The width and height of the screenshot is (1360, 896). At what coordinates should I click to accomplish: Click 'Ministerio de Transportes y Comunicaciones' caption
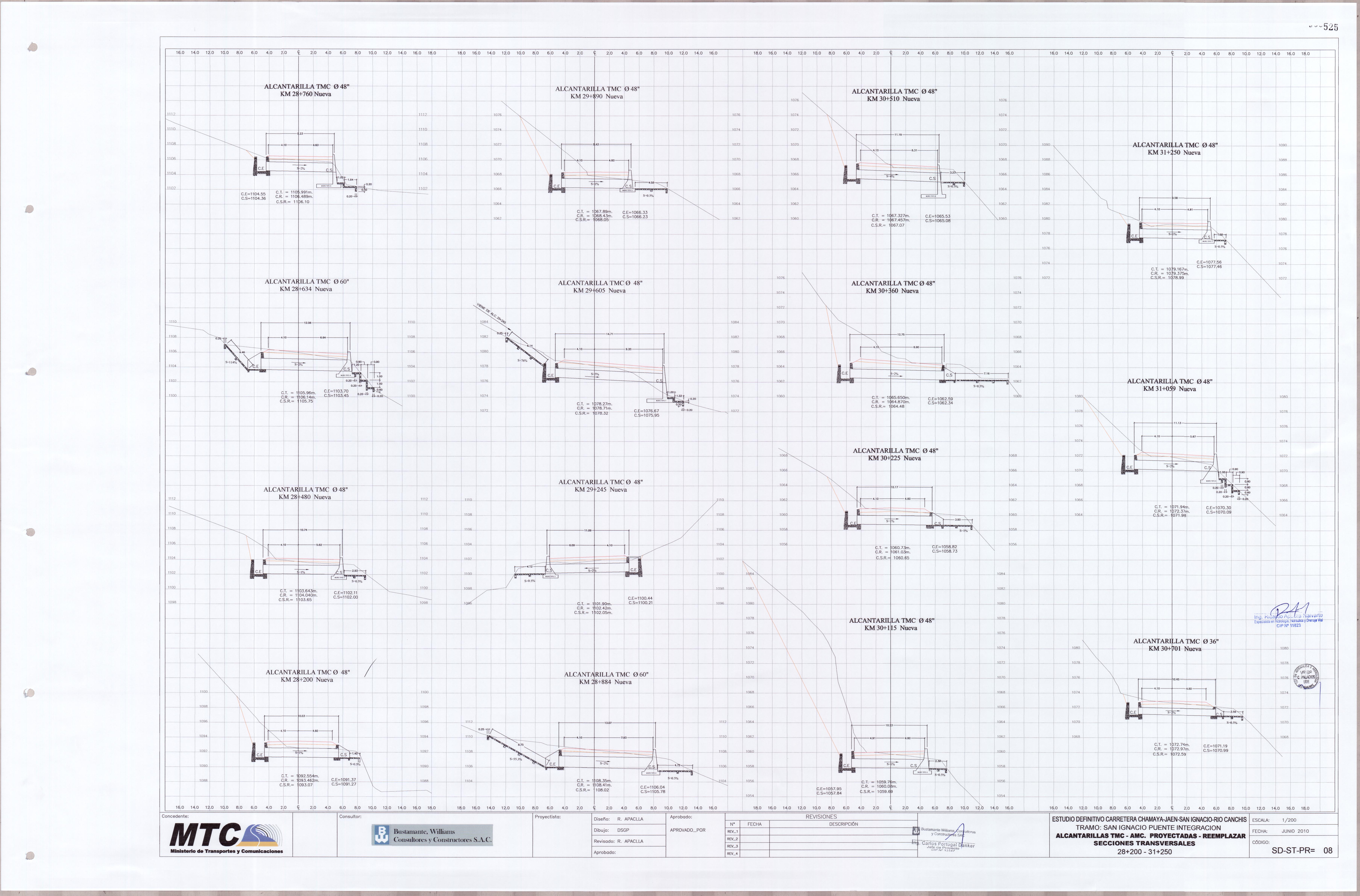226,851
